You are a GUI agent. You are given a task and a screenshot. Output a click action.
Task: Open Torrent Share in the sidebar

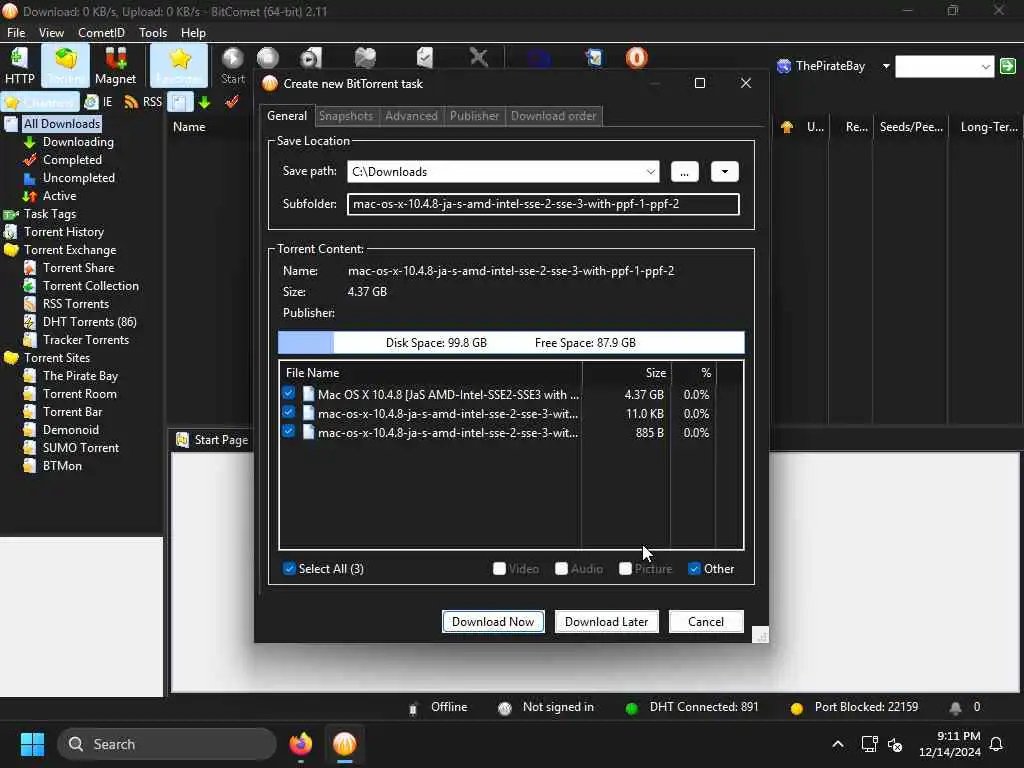click(78, 268)
